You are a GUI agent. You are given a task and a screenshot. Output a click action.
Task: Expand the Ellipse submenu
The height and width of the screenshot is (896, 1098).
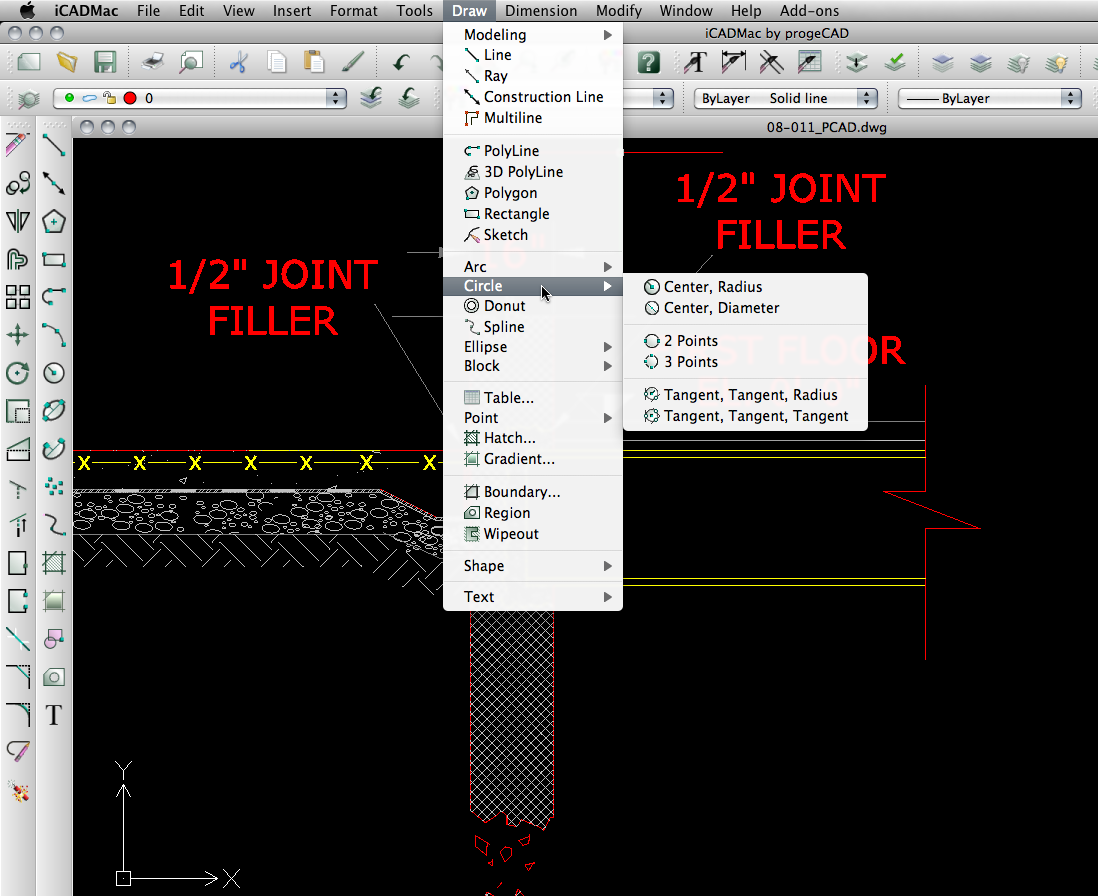pos(533,347)
